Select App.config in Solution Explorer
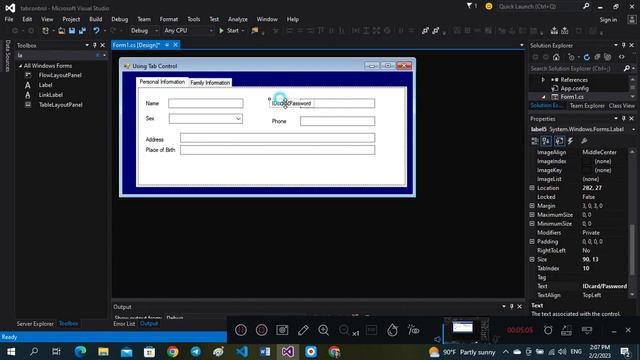 574,88
